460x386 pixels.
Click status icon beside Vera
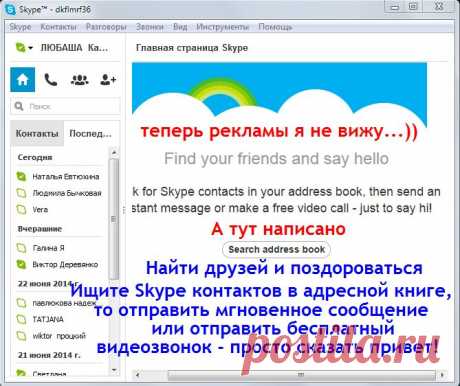pos(21,209)
